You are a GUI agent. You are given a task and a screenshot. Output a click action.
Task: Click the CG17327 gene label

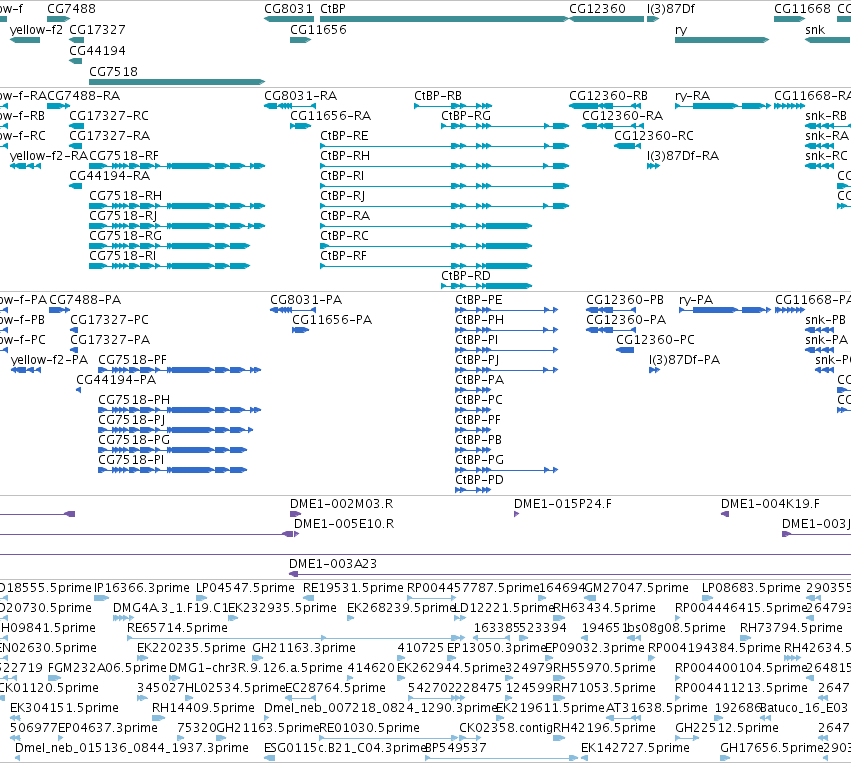[97, 30]
